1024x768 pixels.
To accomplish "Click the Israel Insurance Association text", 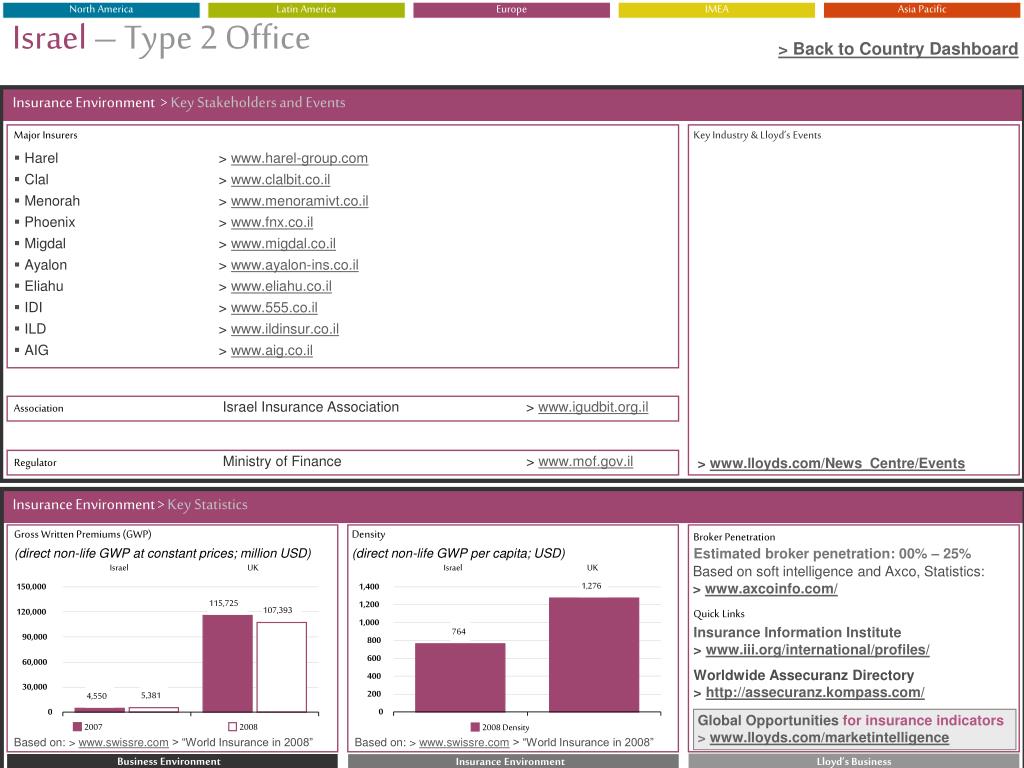I will point(311,408).
